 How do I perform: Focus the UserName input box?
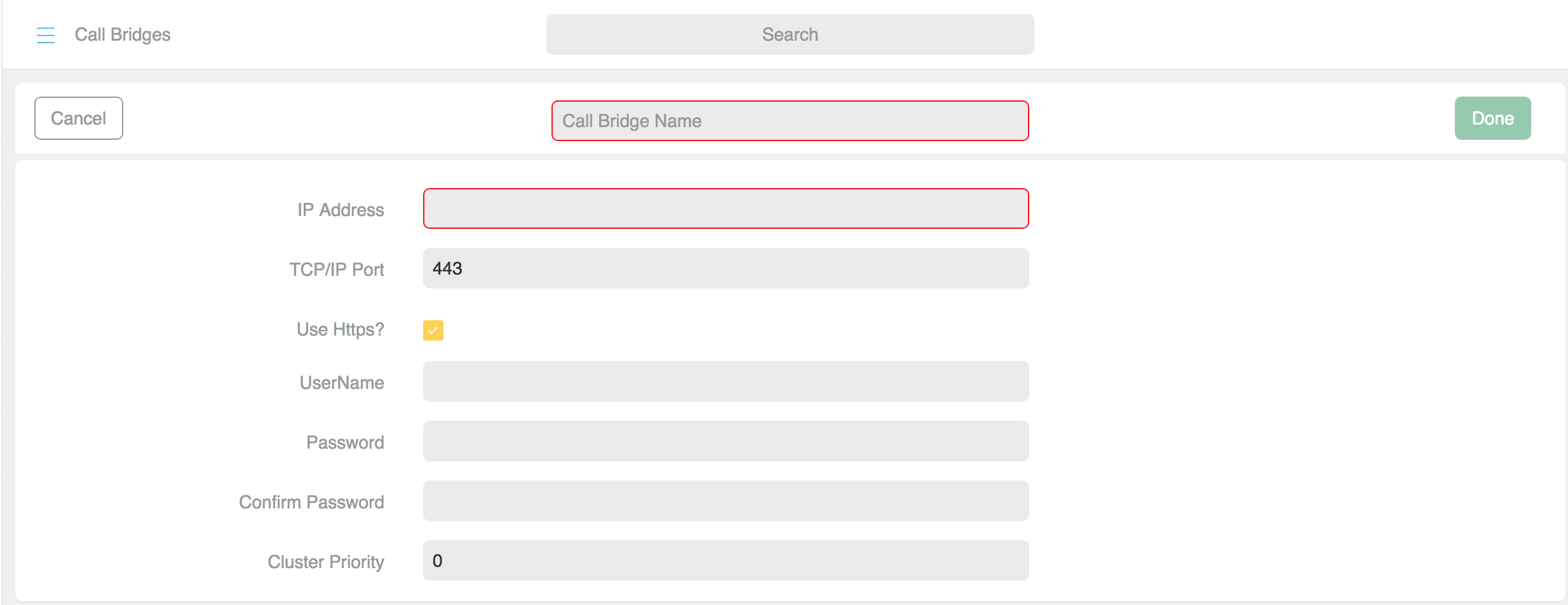click(726, 381)
